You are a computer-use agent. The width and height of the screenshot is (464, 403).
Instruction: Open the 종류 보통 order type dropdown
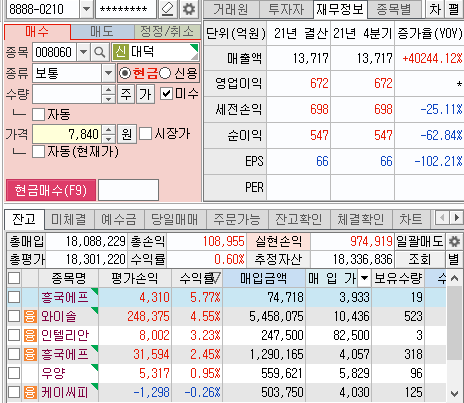(x=108, y=73)
